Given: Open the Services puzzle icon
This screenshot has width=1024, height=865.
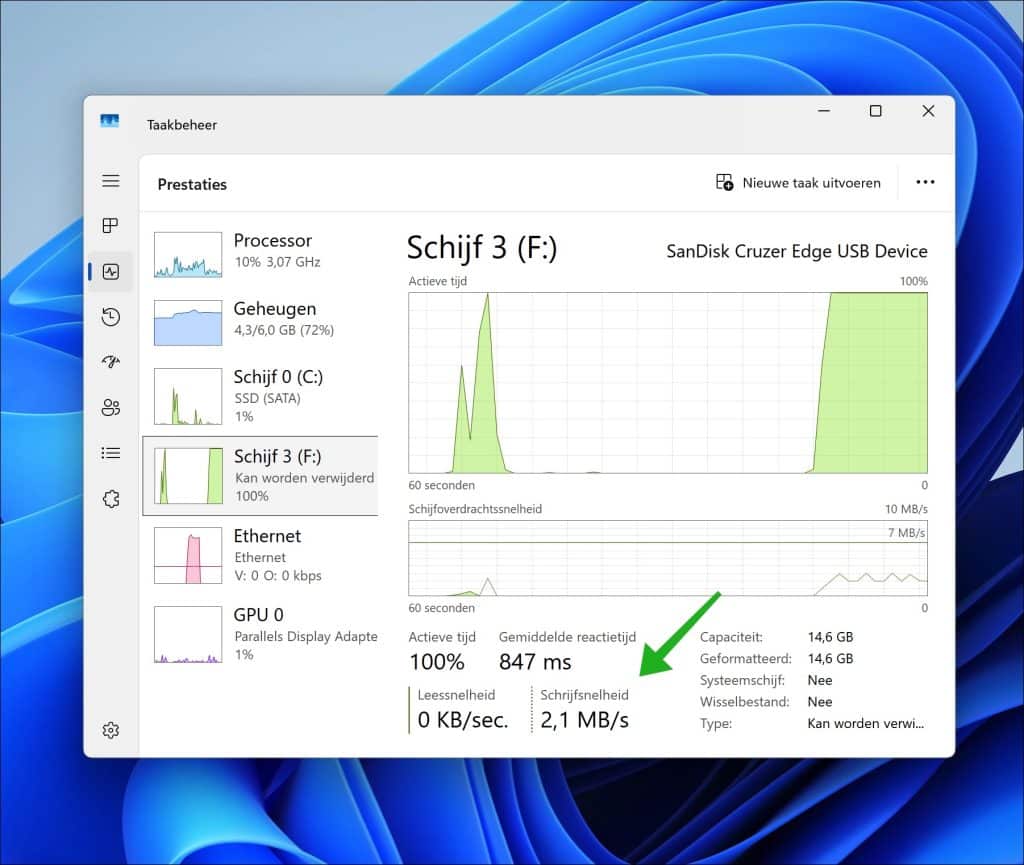Looking at the screenshot, I should [x=111, y=498].
